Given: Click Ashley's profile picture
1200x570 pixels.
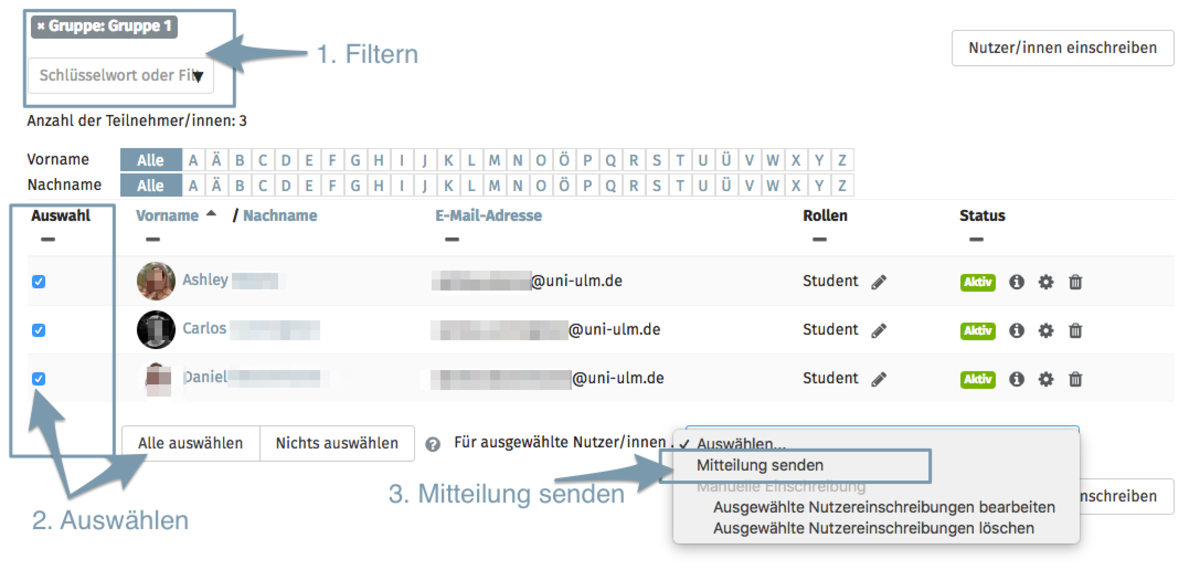Looking at the screenshot, I should coord(156,281).
